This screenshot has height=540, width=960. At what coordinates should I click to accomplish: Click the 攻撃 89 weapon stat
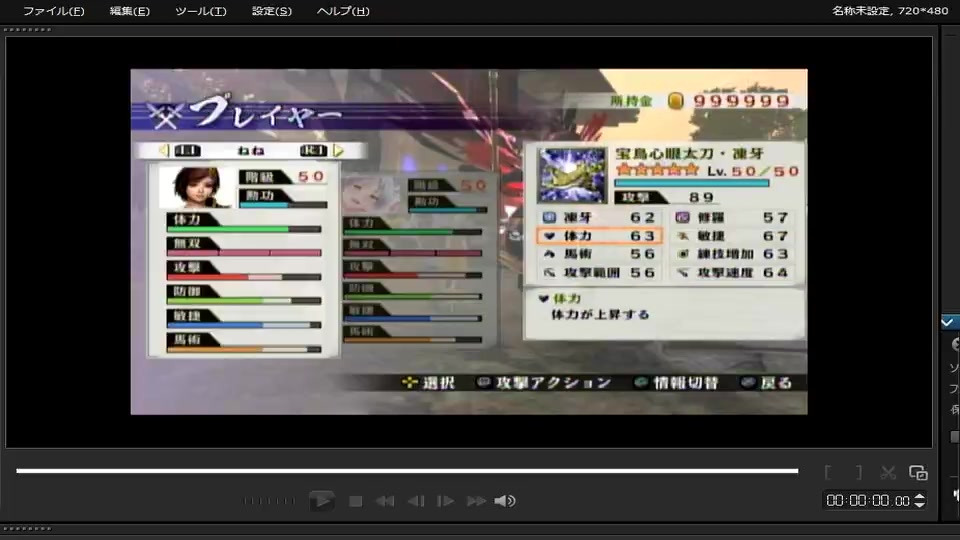[666, 197]
